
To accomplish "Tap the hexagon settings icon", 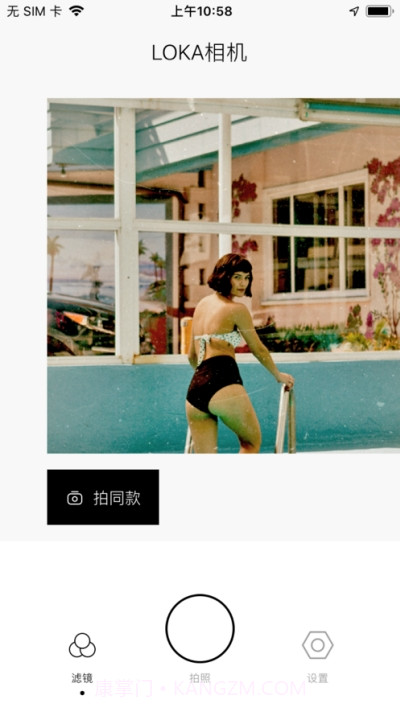I will (318, 645).
